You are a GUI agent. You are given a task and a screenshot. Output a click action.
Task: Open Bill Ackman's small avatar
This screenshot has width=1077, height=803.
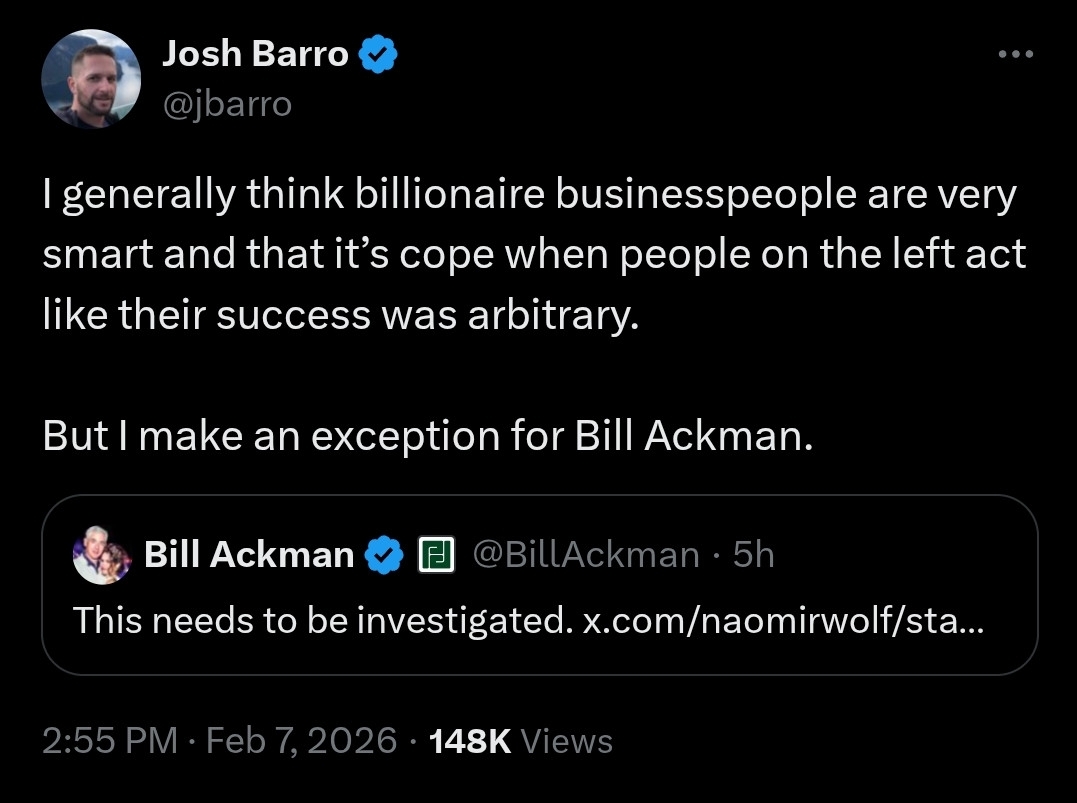[x=103, y=555]
